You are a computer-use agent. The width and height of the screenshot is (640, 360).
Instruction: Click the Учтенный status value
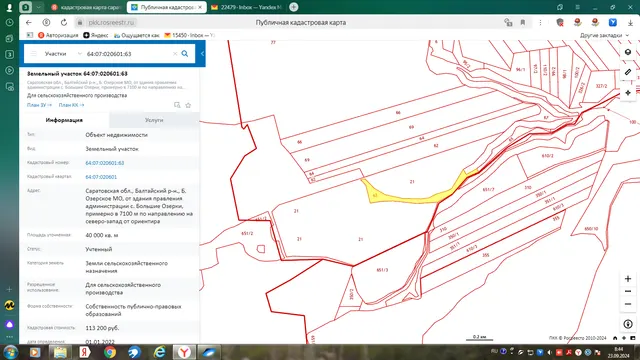point(99,249)
